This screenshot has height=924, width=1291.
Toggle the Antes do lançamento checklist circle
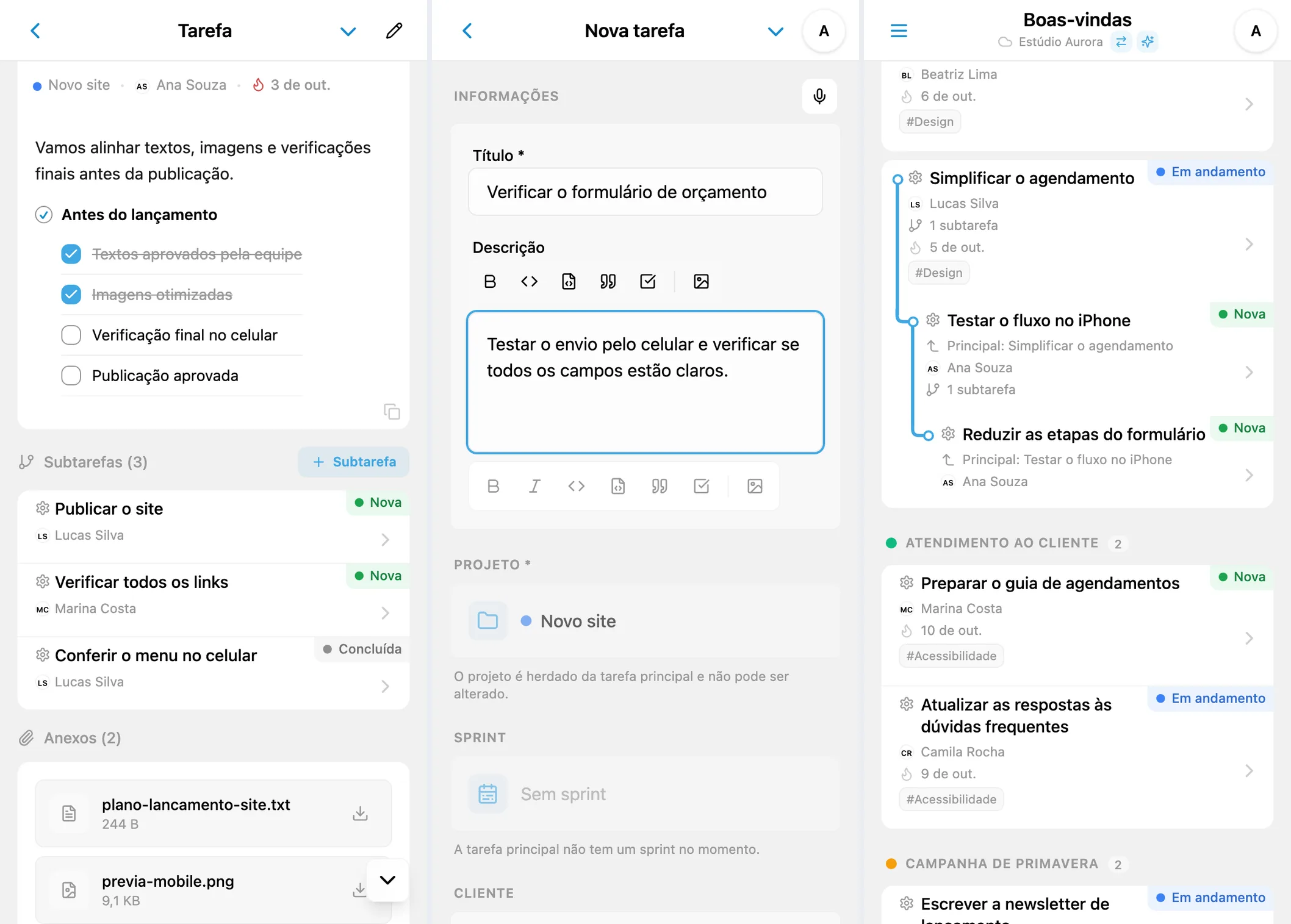coord(44,215)
